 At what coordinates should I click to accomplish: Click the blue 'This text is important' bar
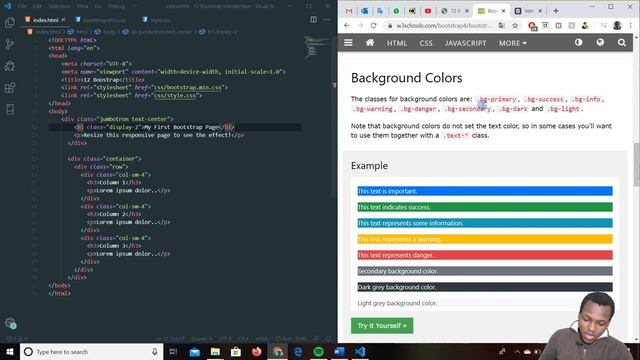pyautogui.click(x=485, y=191)
